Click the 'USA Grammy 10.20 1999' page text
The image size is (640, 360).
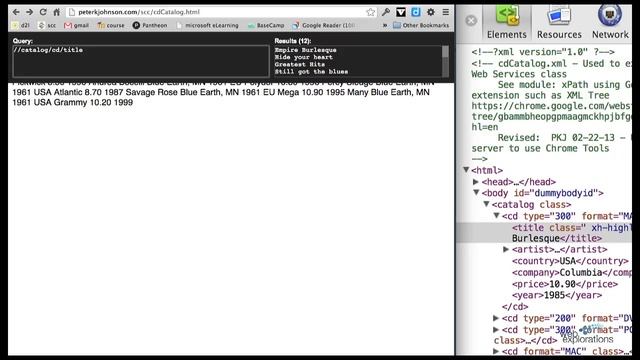(73, 102)
